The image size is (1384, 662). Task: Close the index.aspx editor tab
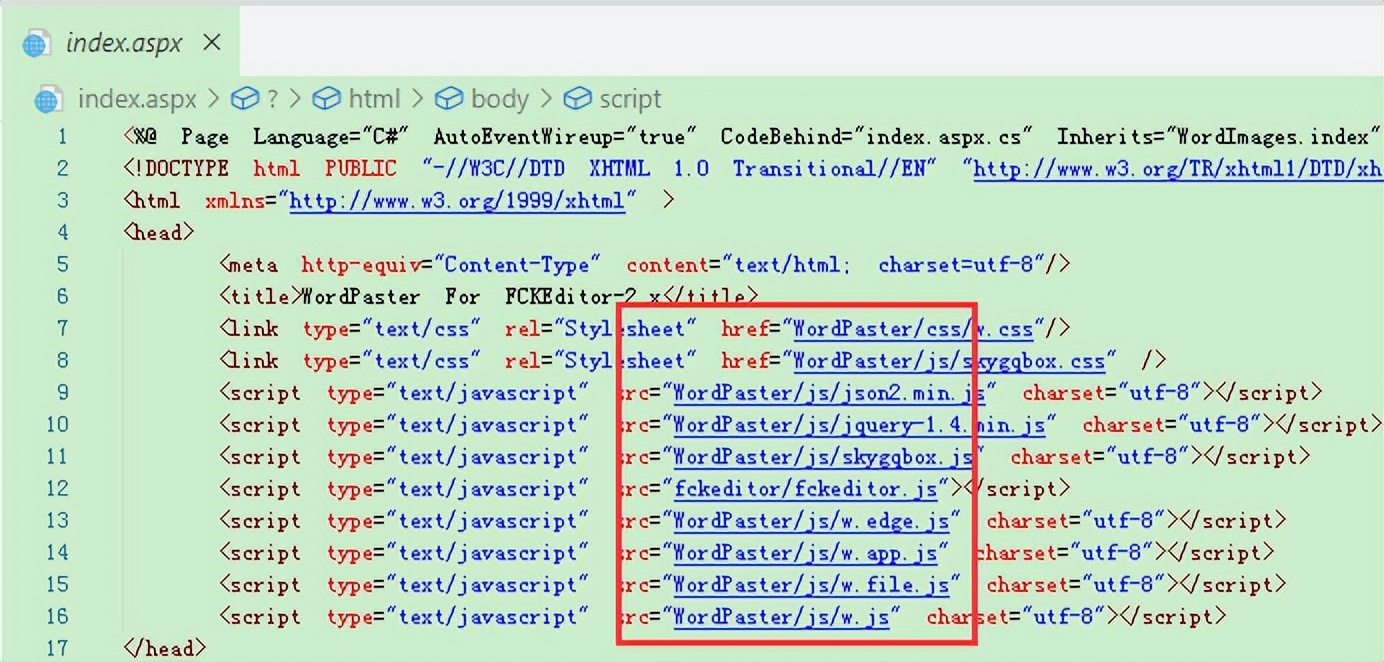click(212, 43)
